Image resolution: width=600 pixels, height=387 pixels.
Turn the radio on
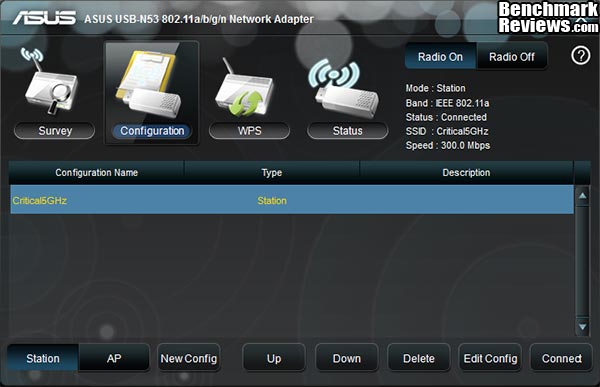(440, 57)
